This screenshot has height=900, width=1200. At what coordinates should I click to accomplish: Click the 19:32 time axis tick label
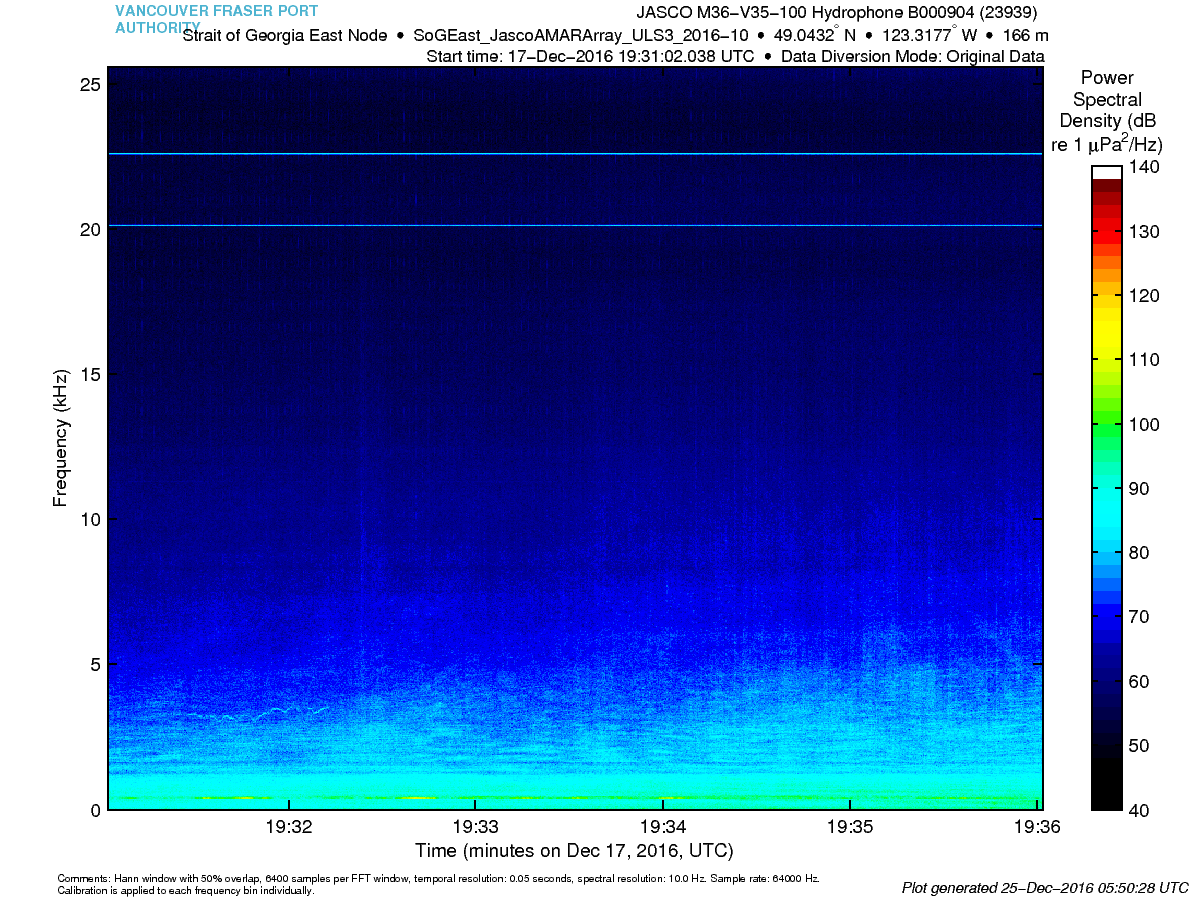click(288, 828)
